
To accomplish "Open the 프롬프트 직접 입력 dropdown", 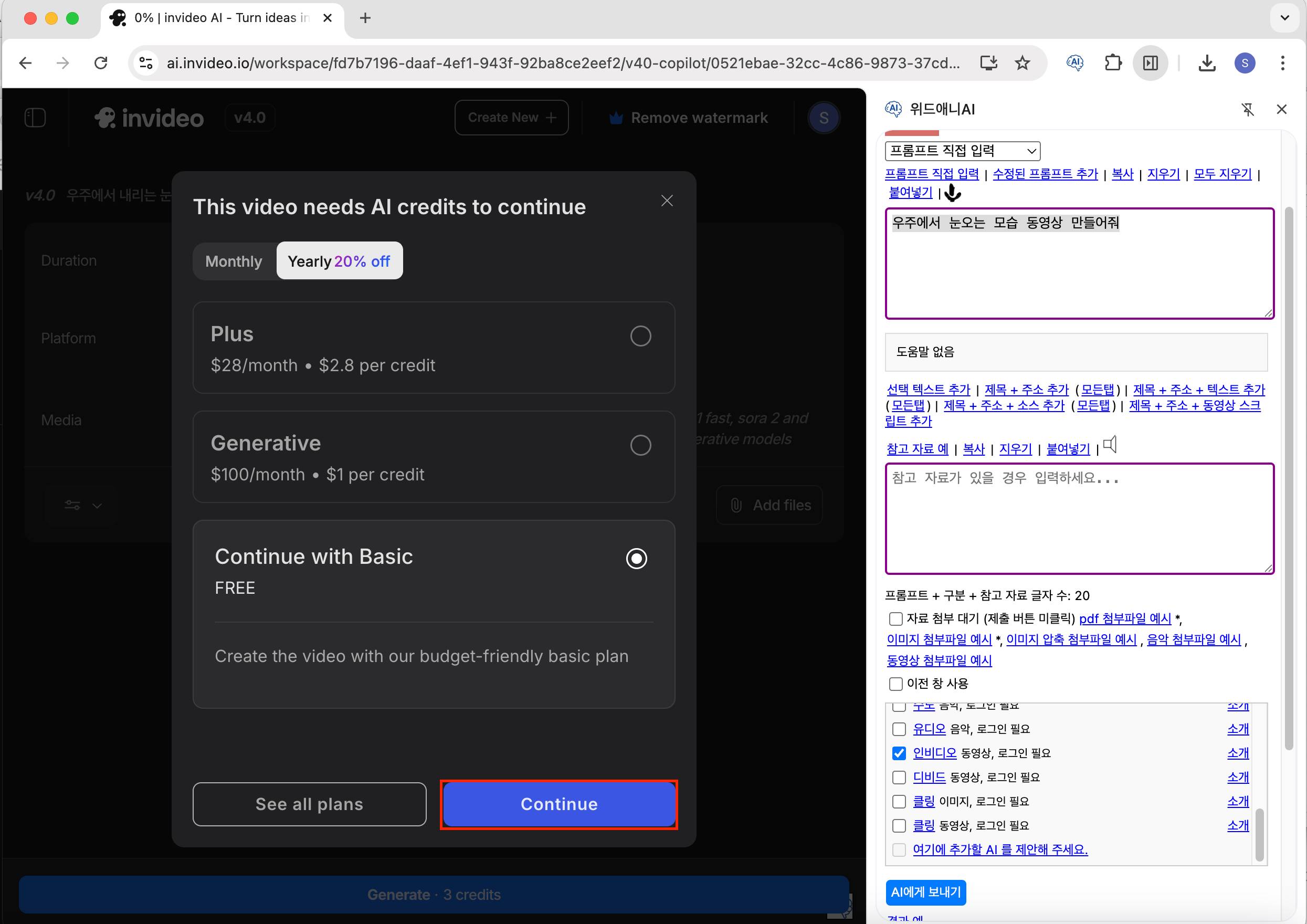I will (x=962, y=151).
